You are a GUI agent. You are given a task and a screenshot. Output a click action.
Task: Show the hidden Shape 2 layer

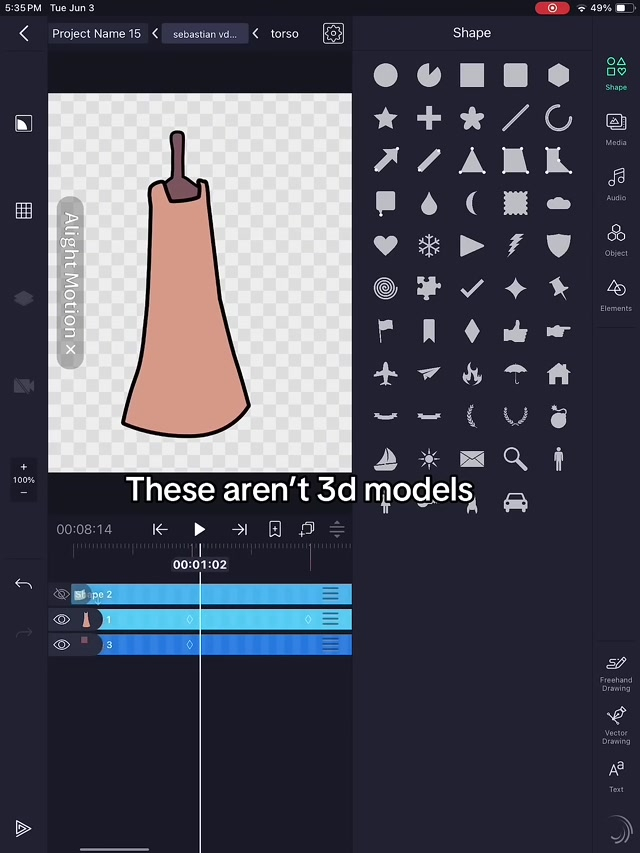pyautogui.click(x=61, y=594)
